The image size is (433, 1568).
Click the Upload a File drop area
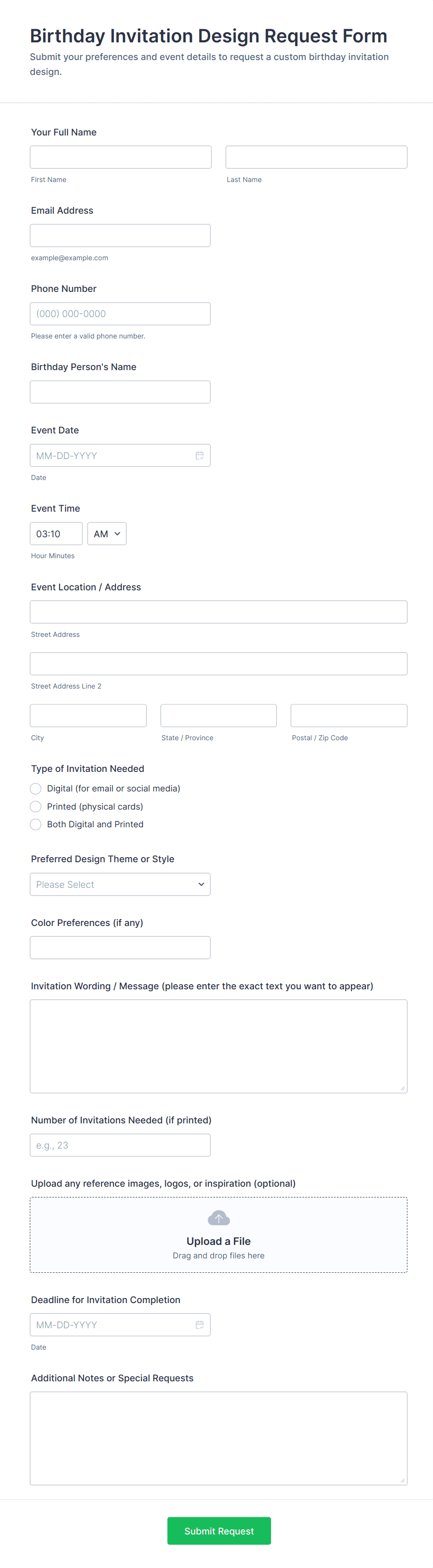click(219, 1235)
